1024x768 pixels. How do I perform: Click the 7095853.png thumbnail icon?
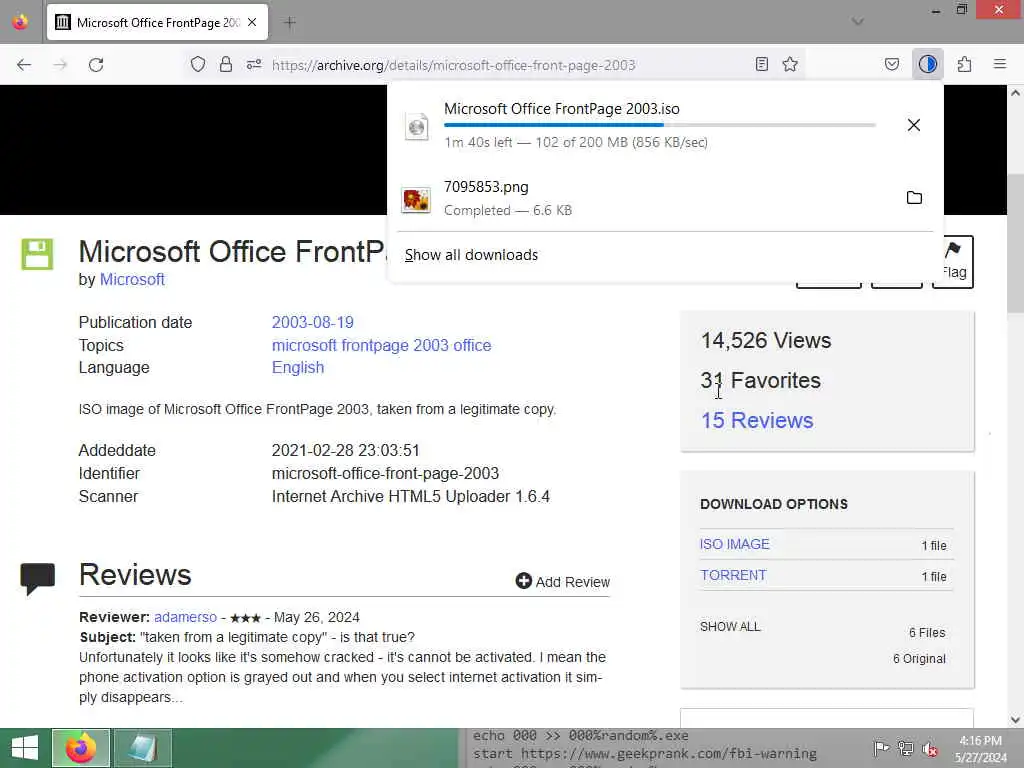[416, 199]
